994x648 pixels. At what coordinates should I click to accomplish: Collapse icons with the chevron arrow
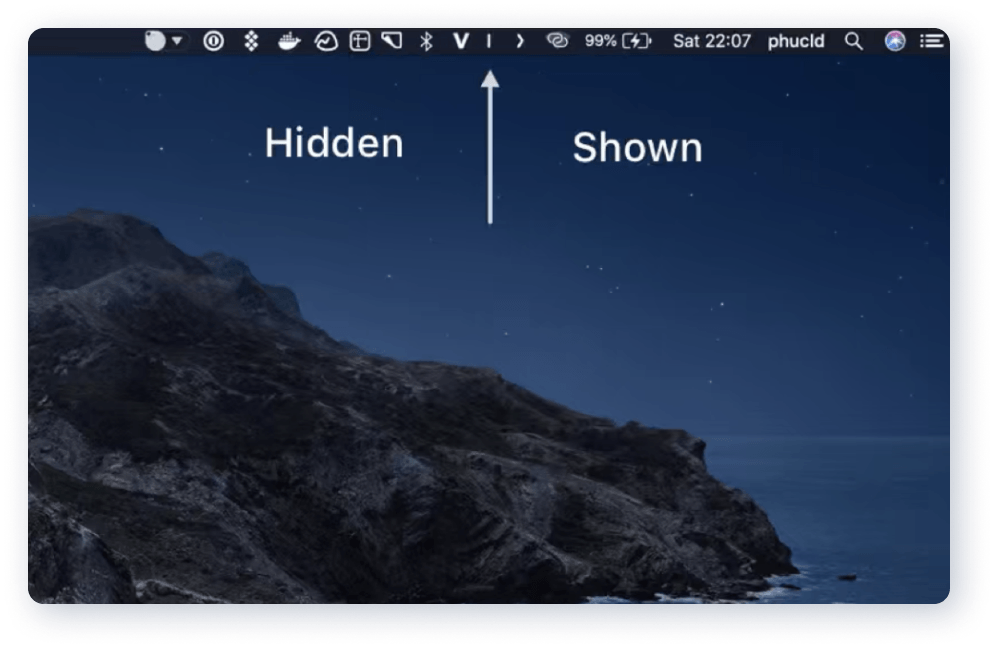[520, 41]
